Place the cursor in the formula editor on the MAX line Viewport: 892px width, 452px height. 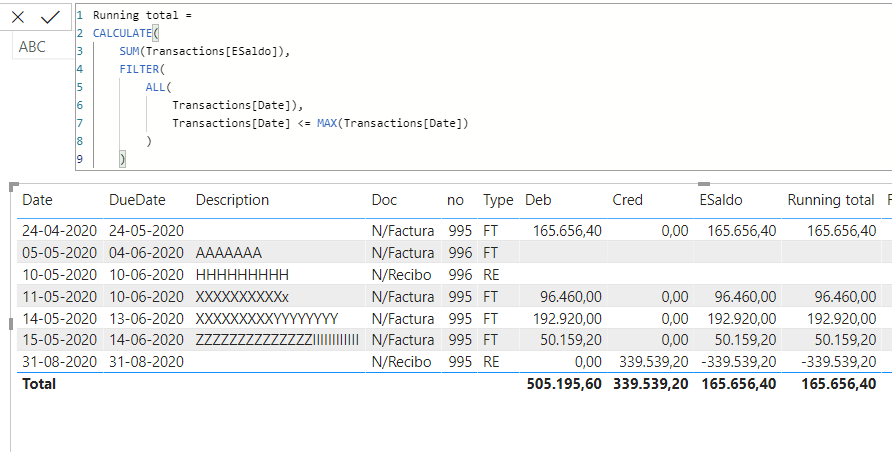pos(320,123)
